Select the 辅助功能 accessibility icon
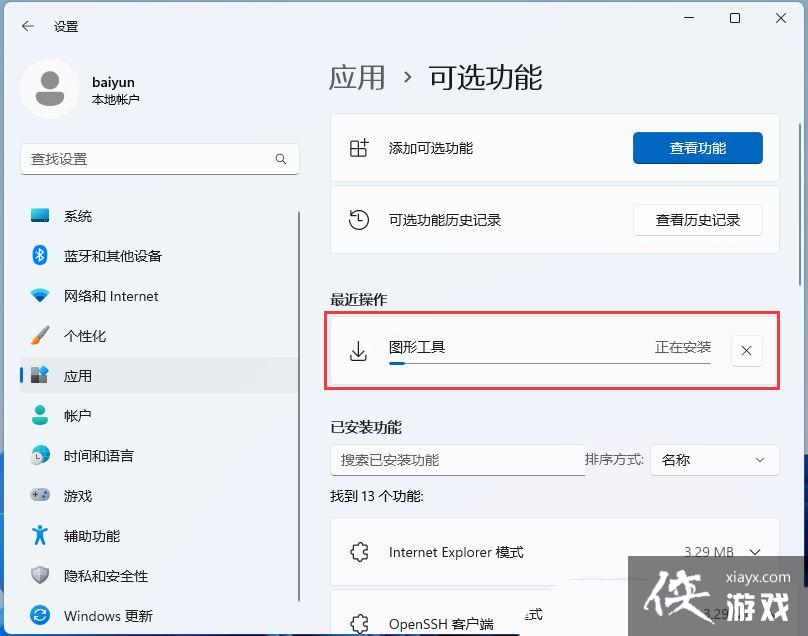This screenshot has height=636, width=808. (x=38, y=536)
